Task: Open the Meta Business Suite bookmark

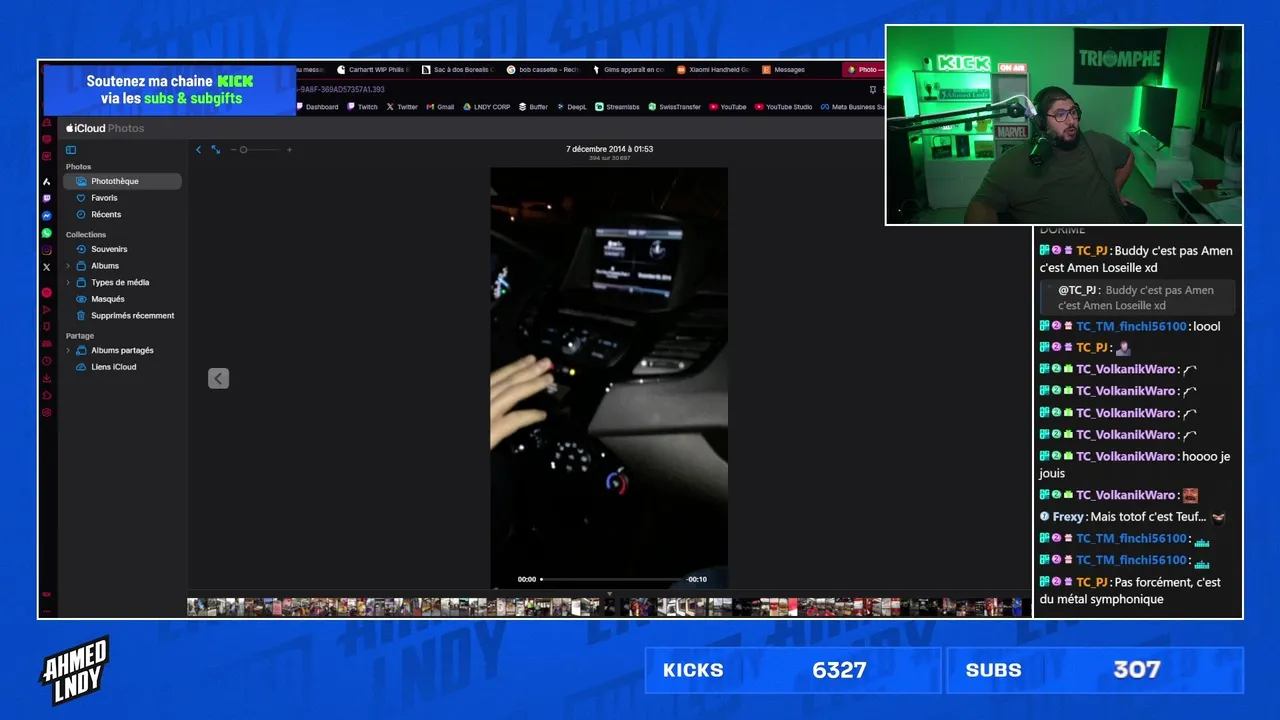Action: coord(852,107)
